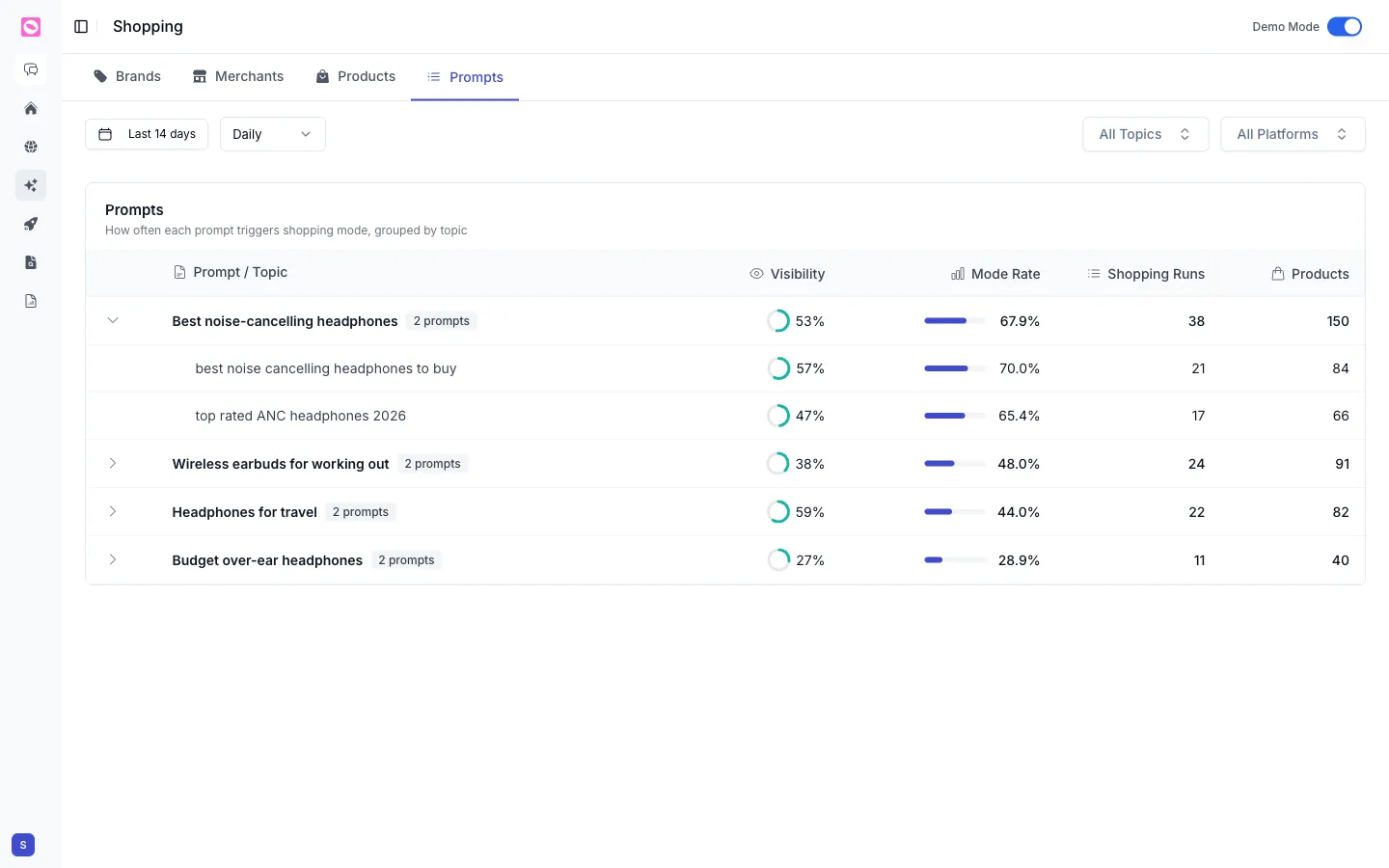
Task: Click the visibility ring for 59%
Action: (x=778, y=512)
